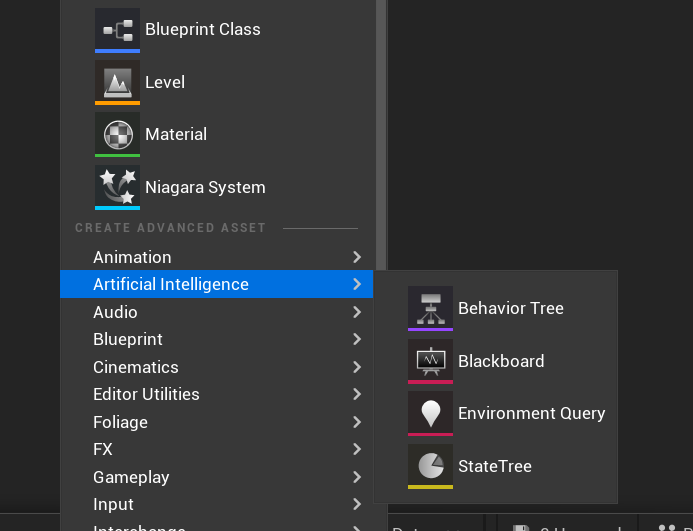Click the context menu vertical scrollbar
The height and width of the screenshot is (531, 693).
(381, 135)
